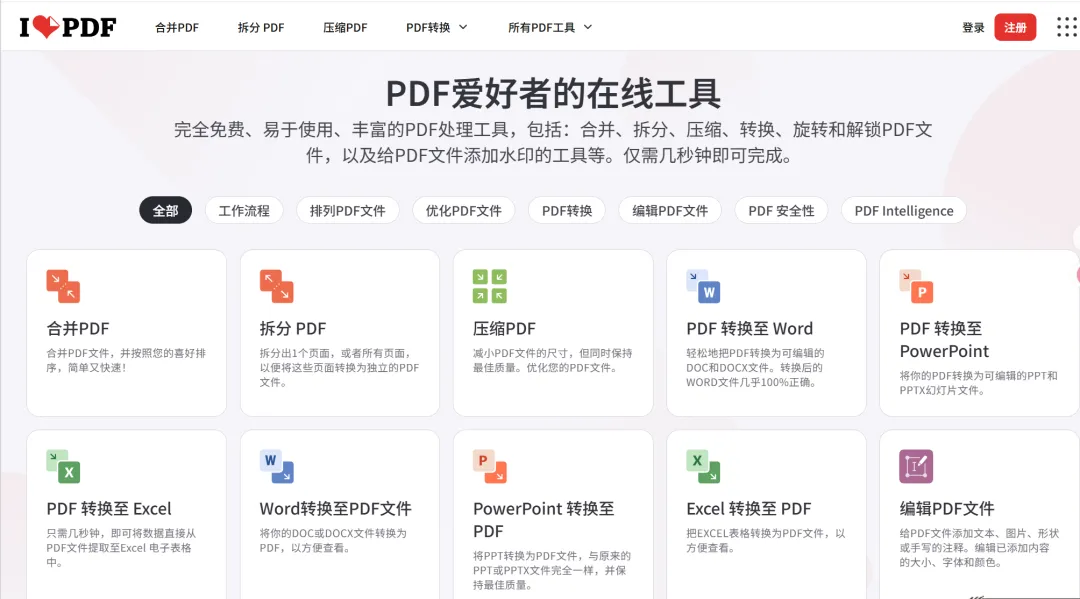This screenshot has width=1080, height=599.
Task: Open the 编辑PDF文件 card title
Action: [947, 509]
